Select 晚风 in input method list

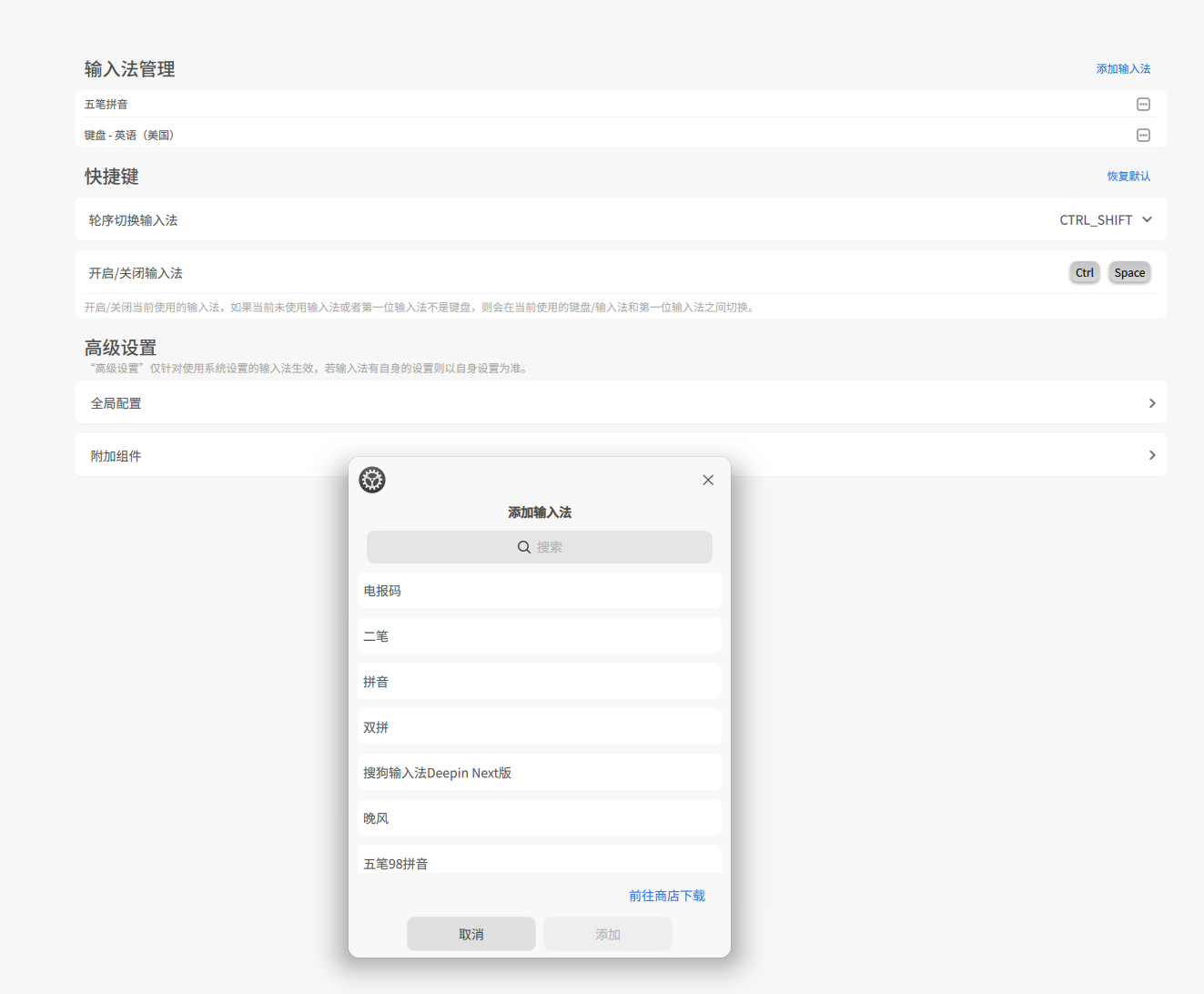coord(540,818)
